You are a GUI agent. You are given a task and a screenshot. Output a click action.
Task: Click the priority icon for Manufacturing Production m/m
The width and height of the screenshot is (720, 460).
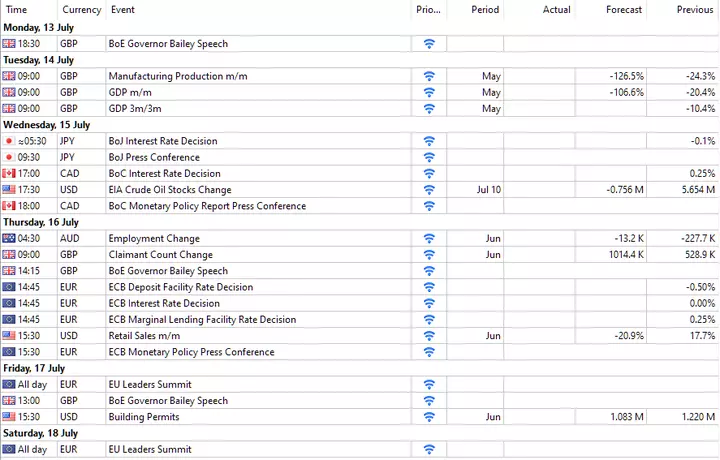429,76
